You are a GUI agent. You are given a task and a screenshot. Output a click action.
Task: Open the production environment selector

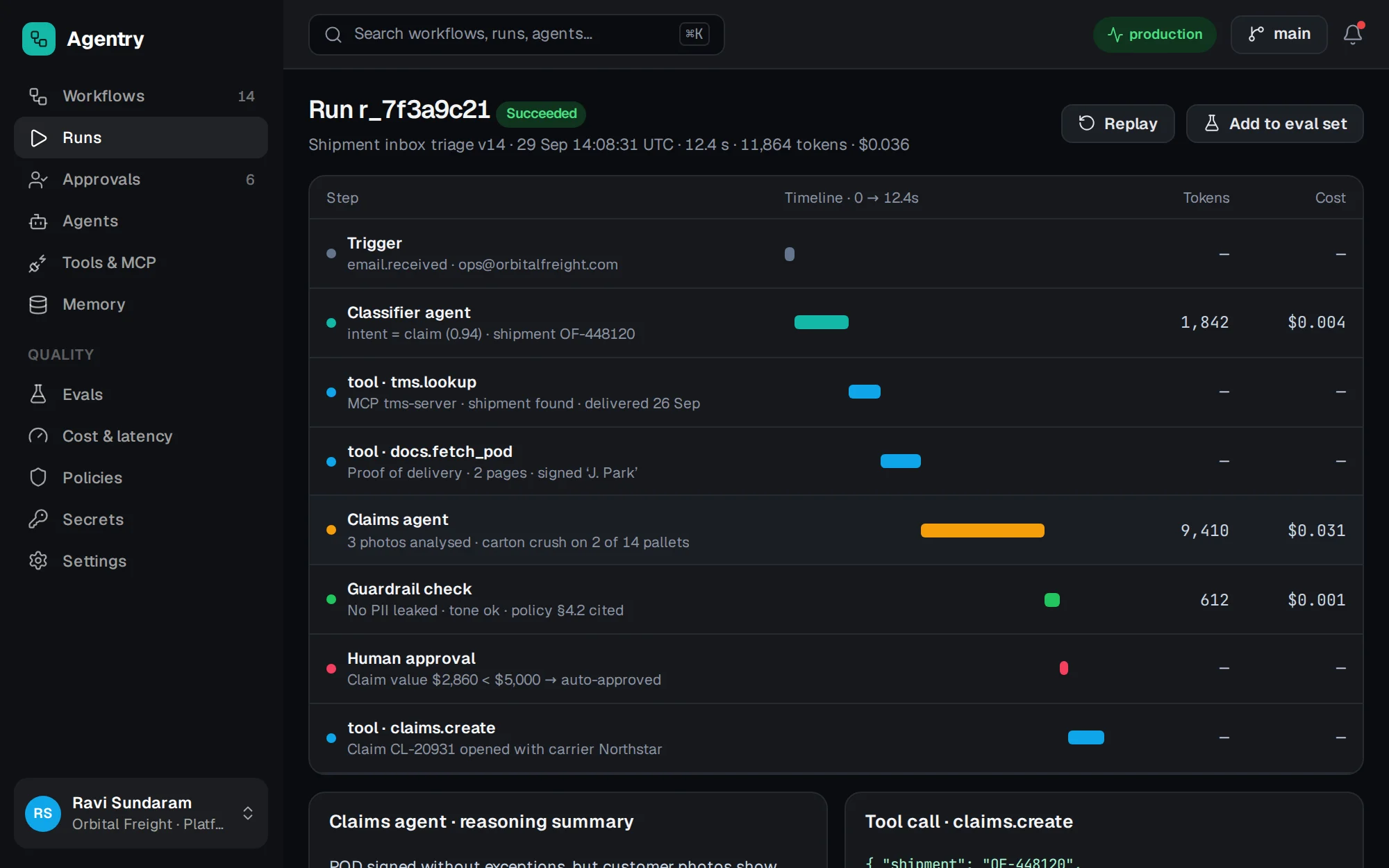[1155, 34]
